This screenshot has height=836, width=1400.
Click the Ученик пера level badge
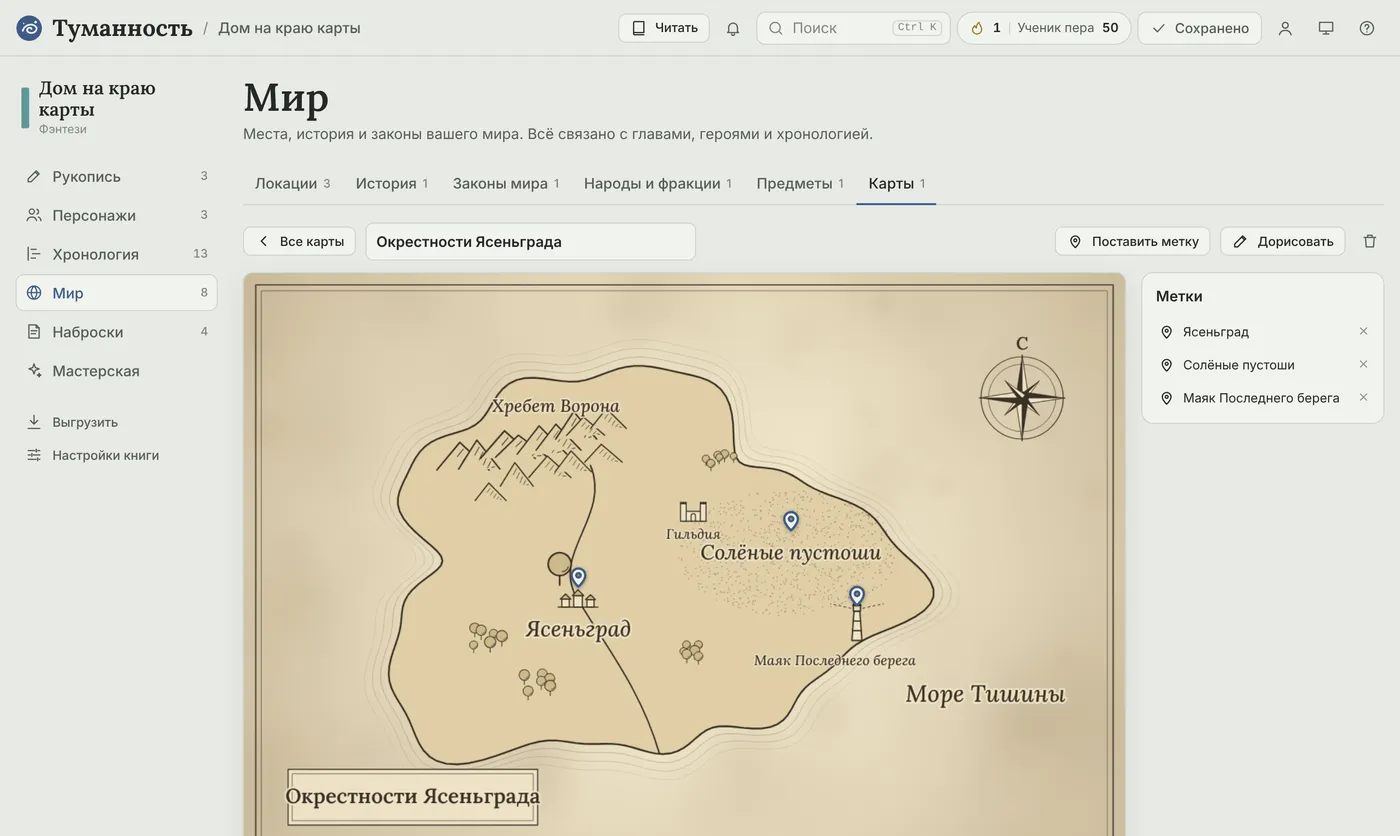[x=1068, y=28]
